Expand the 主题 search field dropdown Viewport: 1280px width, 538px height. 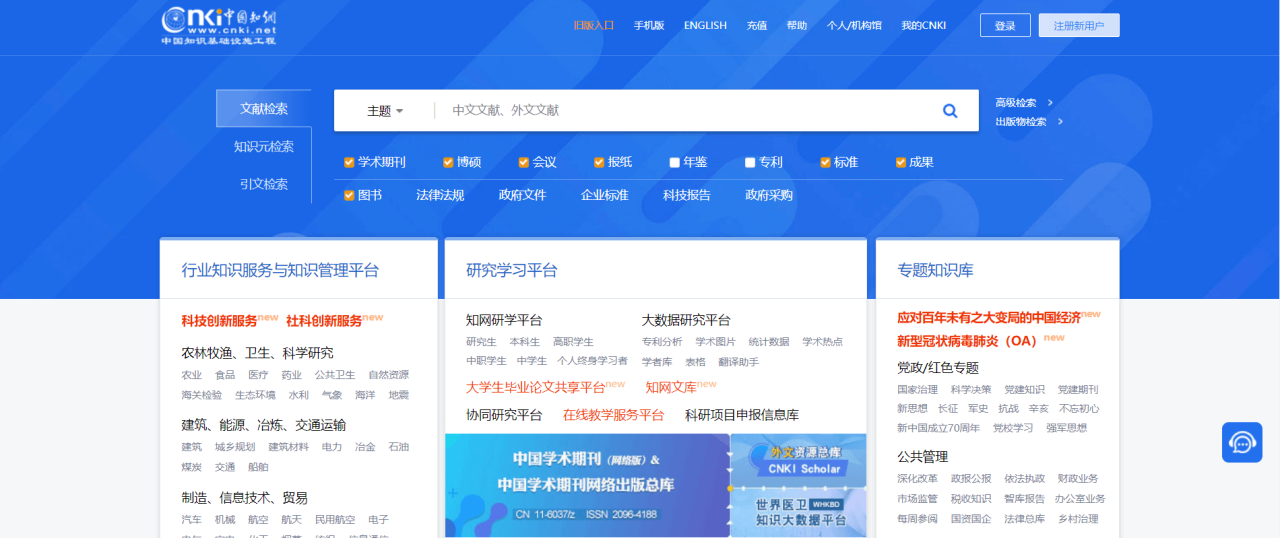point(385,111)
